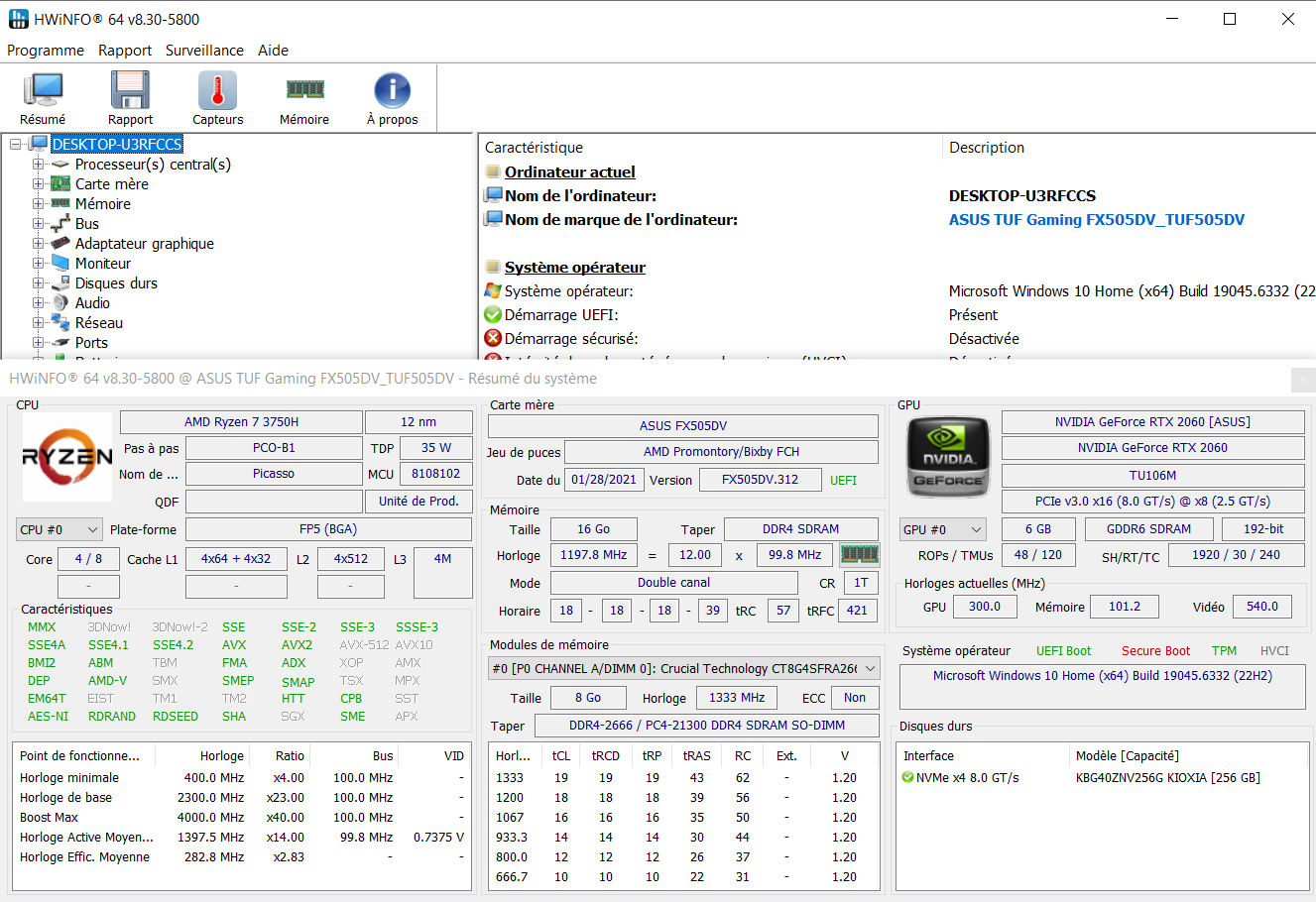The height and width of the screenshot is (902, 1316).
Task: Click the Mémoire toolbar icon
Action: tap(304, 91)
